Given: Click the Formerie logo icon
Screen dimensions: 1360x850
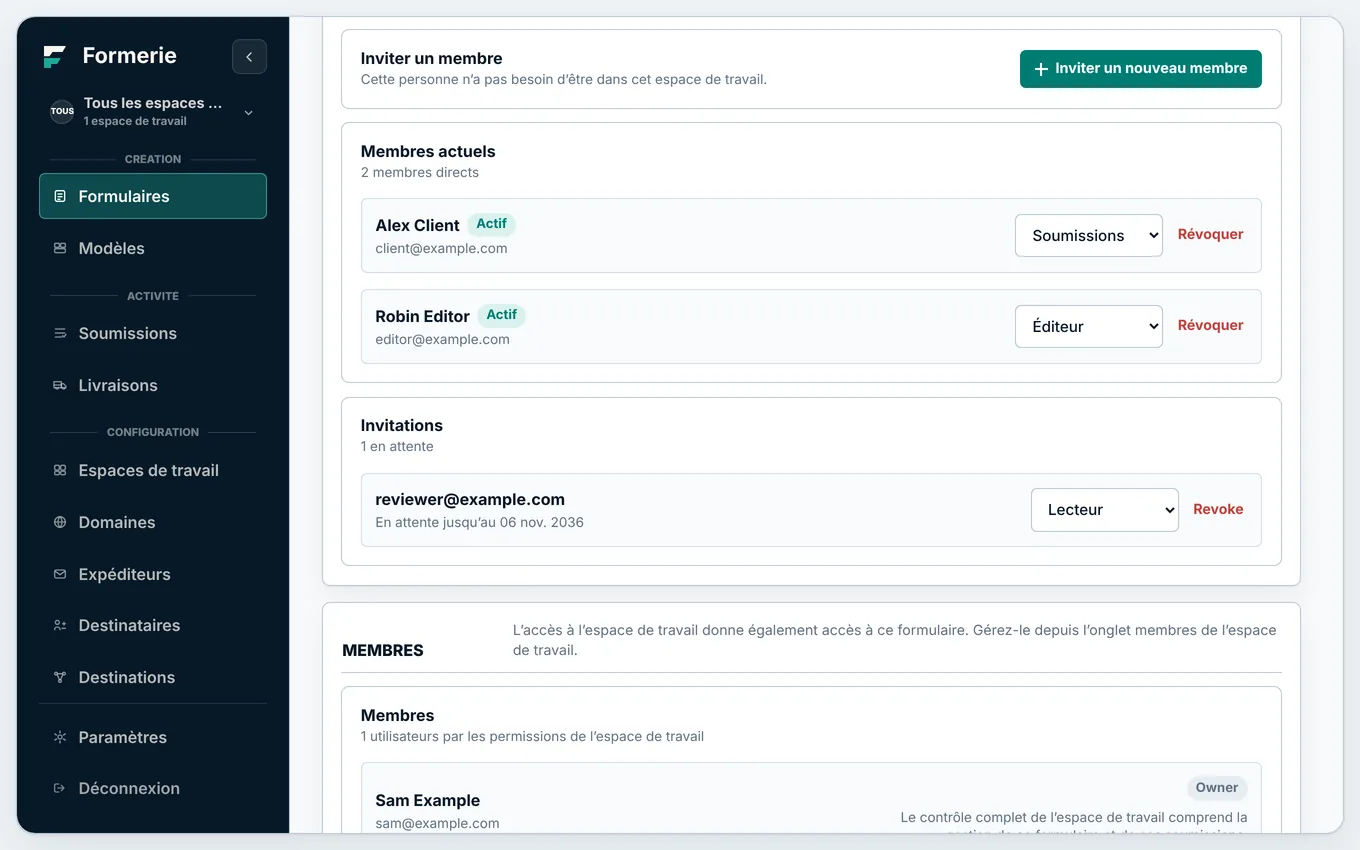Looking at the screenshot, I should 55,56.
